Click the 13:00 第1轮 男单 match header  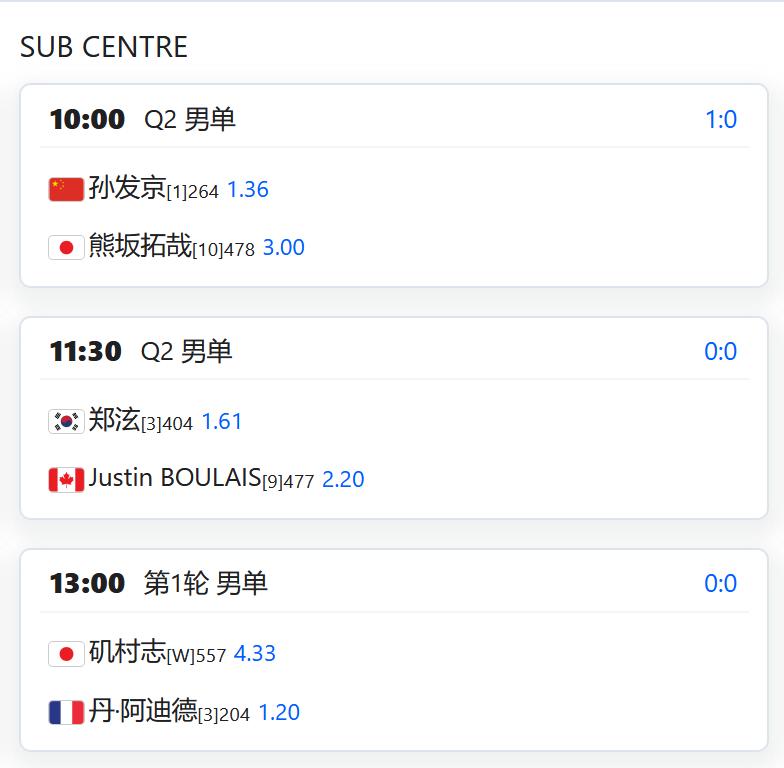tap(159, 583)
